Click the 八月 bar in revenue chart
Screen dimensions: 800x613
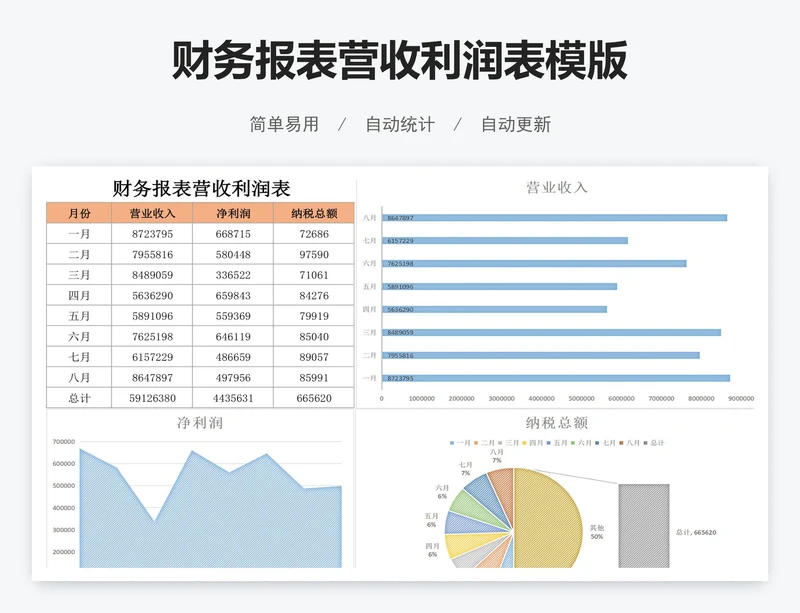[555, 218]
